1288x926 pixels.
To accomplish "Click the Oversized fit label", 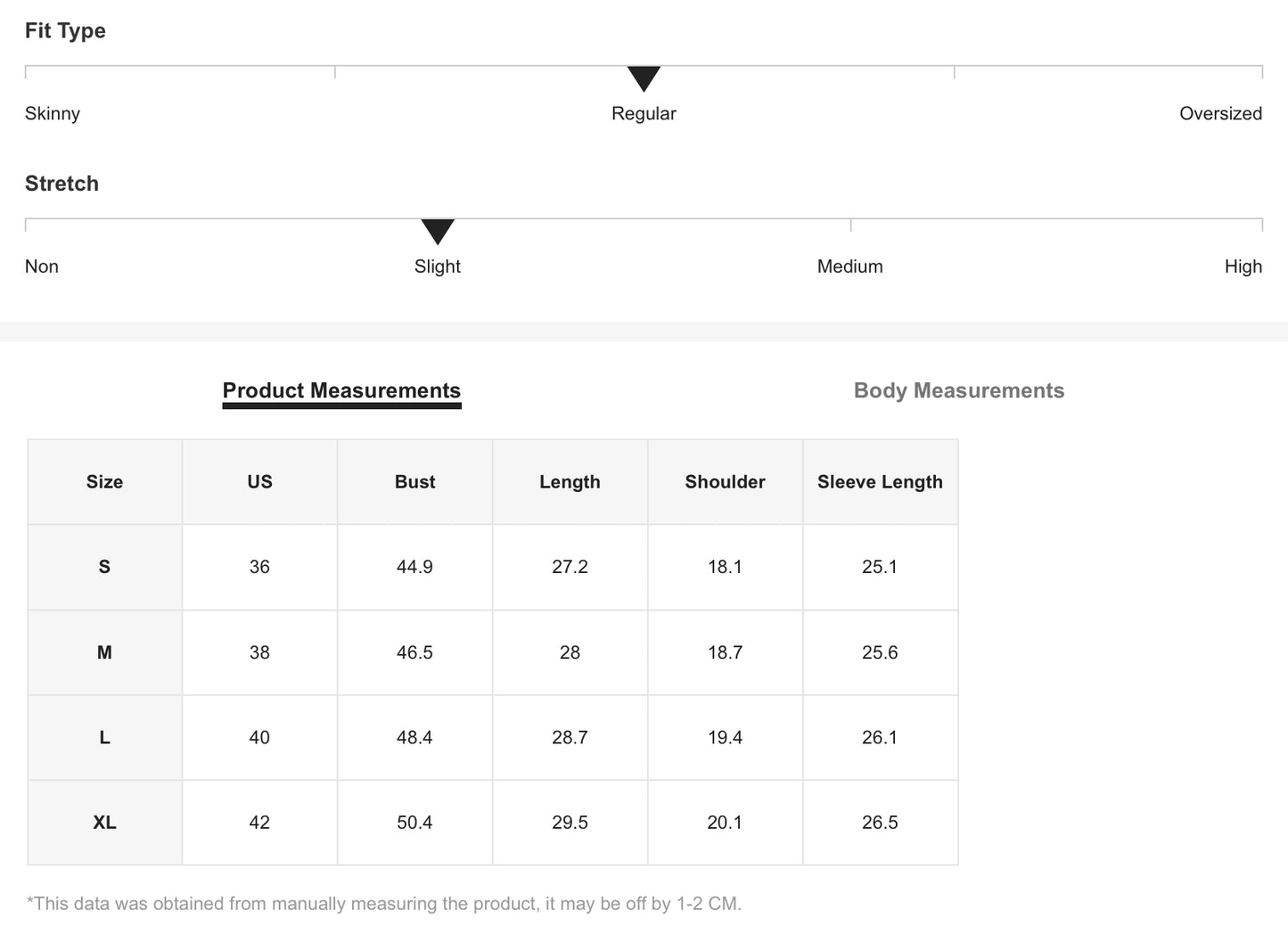I will point(1220,113).
